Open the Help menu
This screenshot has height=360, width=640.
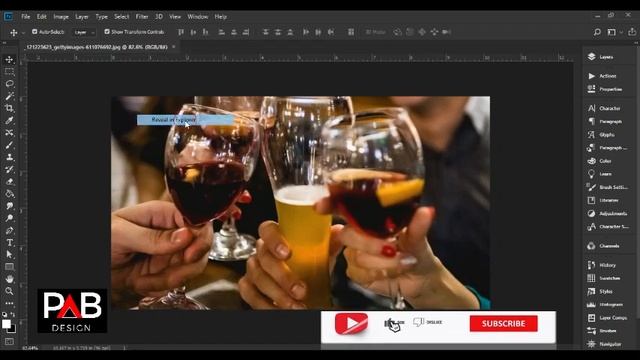coord(220,17)
